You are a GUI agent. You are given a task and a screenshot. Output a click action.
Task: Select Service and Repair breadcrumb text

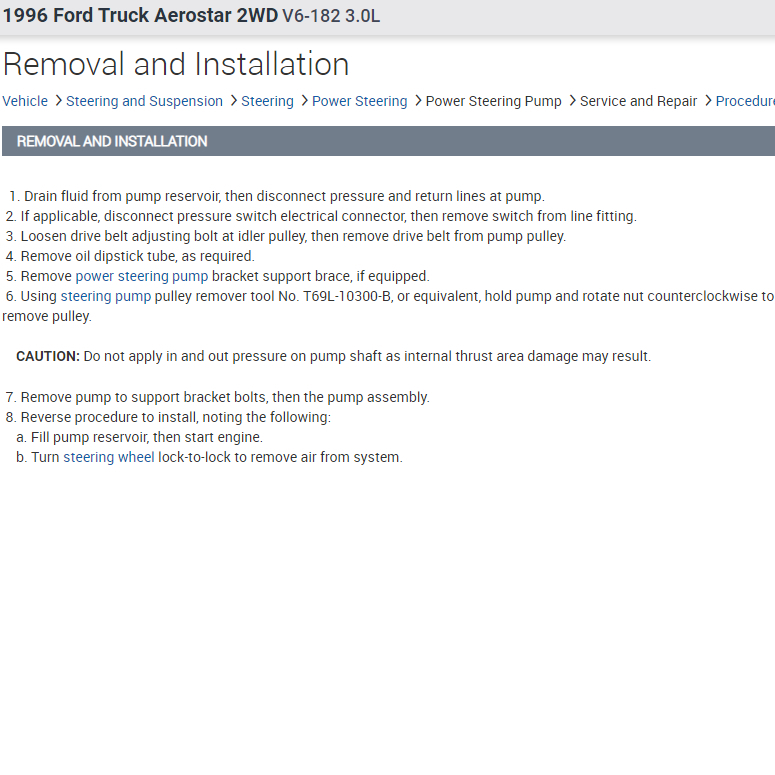[x=638, y=101]
